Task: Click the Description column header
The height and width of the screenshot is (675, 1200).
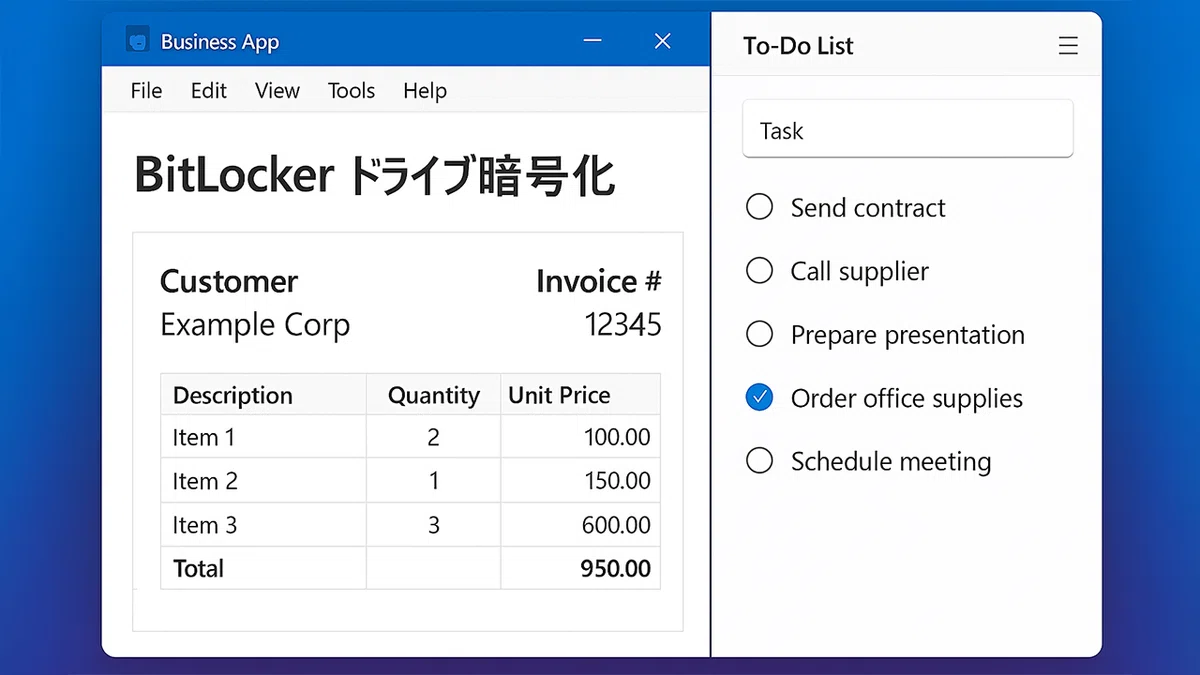Action: pos(264,395)
